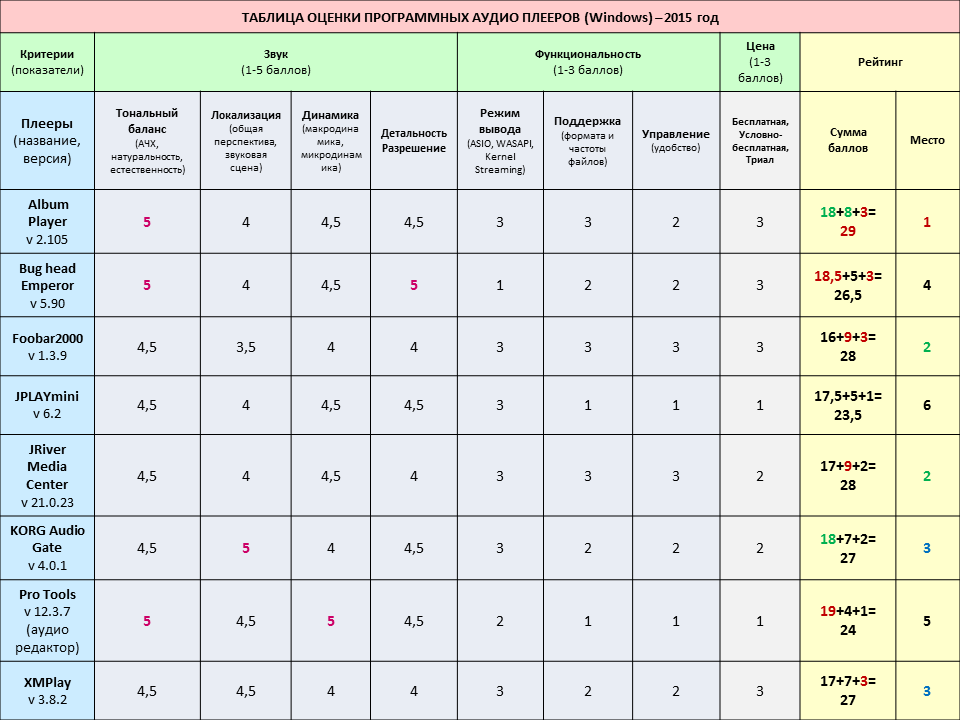Select Bug head Emperor's red detail score "5"
Viewport: 960px width, 720px height.
414,285
